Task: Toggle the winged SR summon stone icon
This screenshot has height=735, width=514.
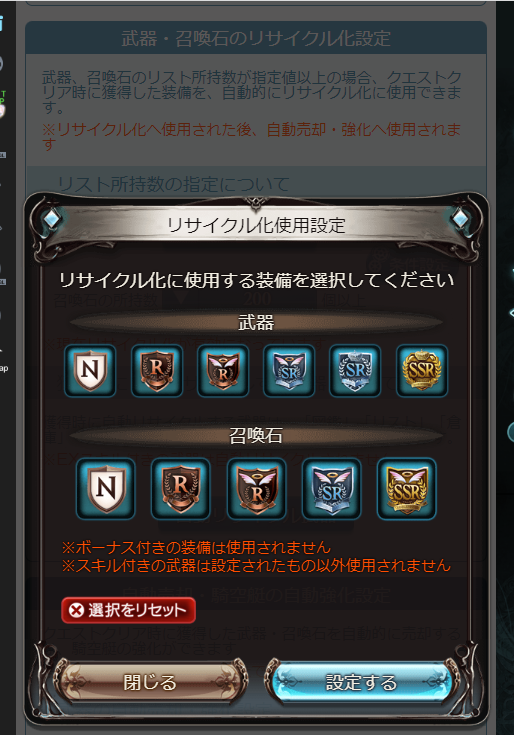Action: pyautogui.click(x=332, y=488)
